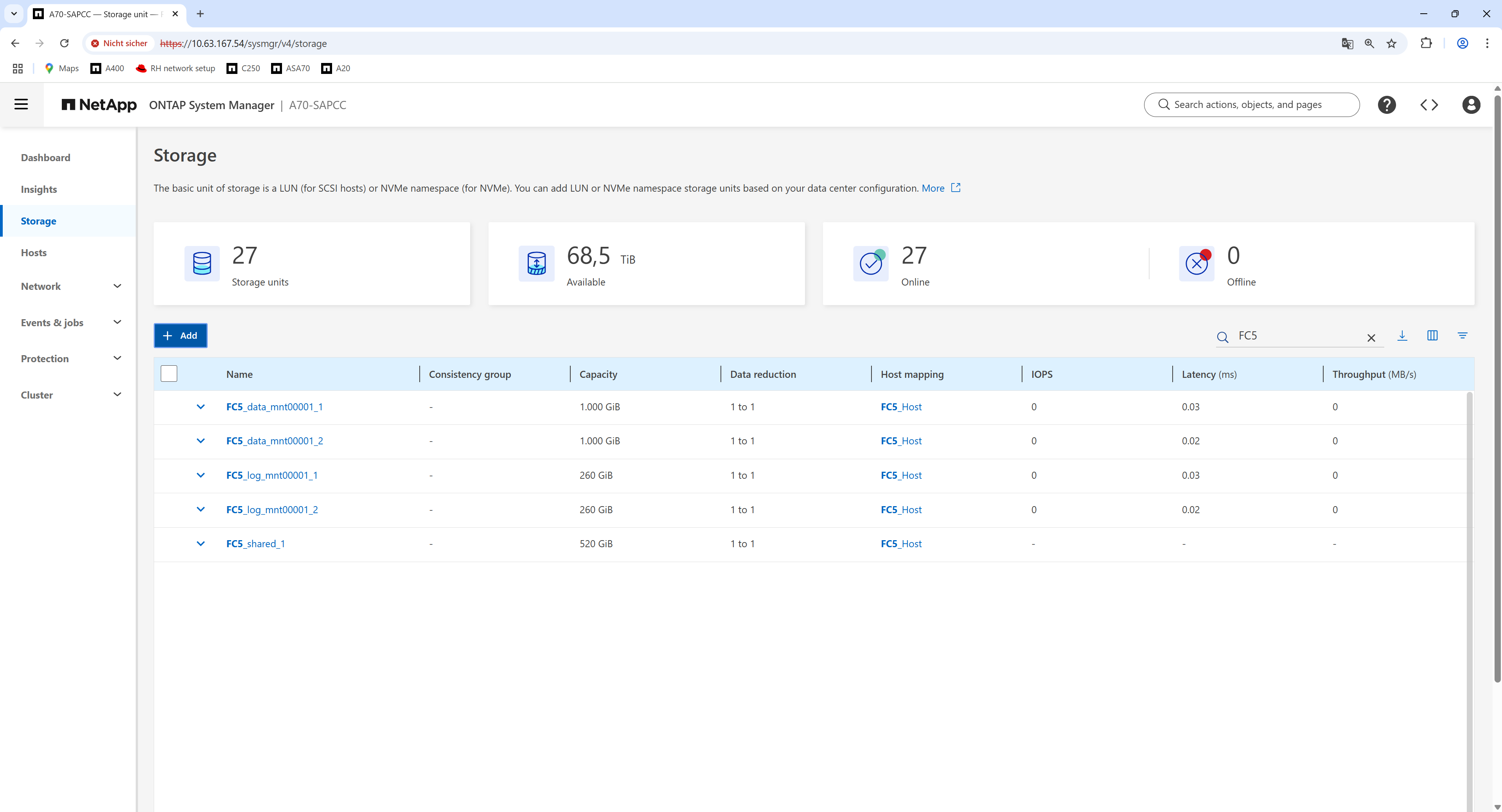Click the inner table vertical scrollbar

1469,583
